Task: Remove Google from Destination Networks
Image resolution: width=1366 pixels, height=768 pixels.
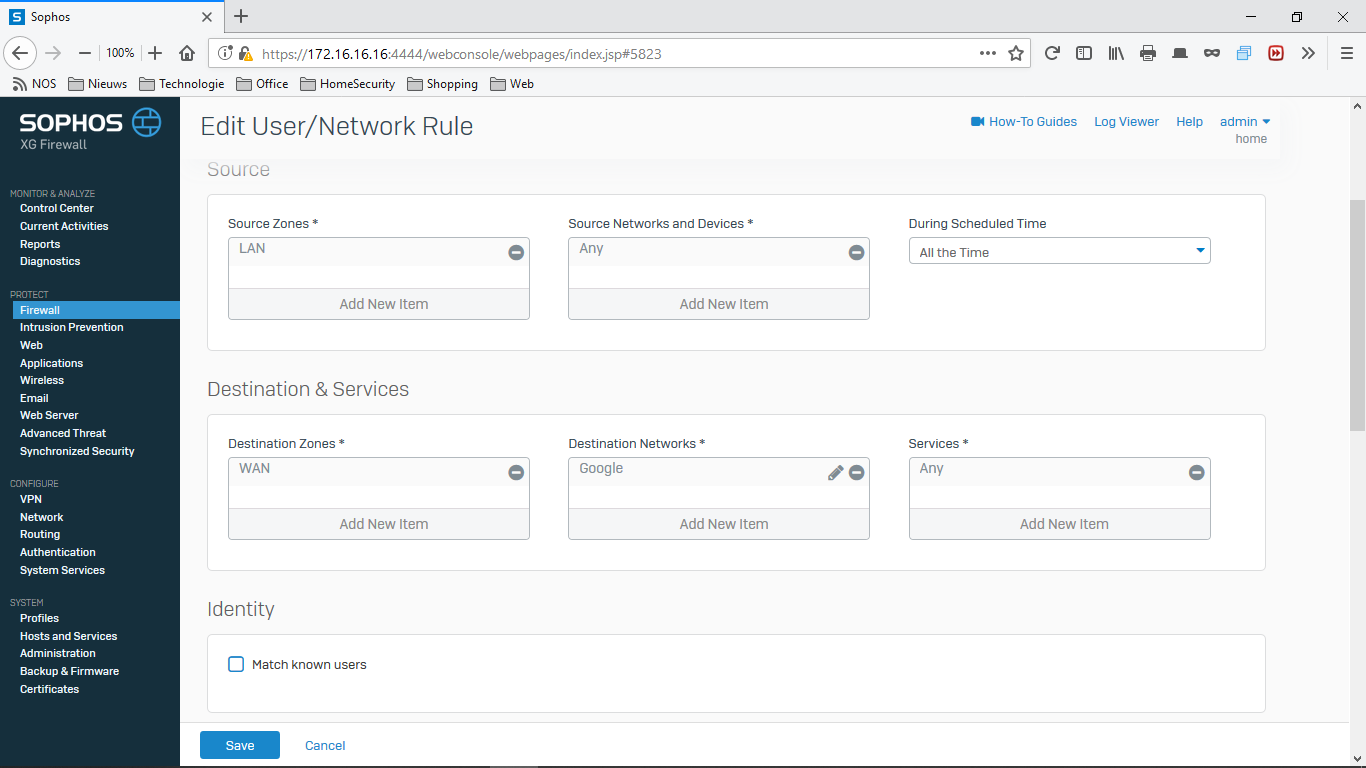Action: coord(856,473)
